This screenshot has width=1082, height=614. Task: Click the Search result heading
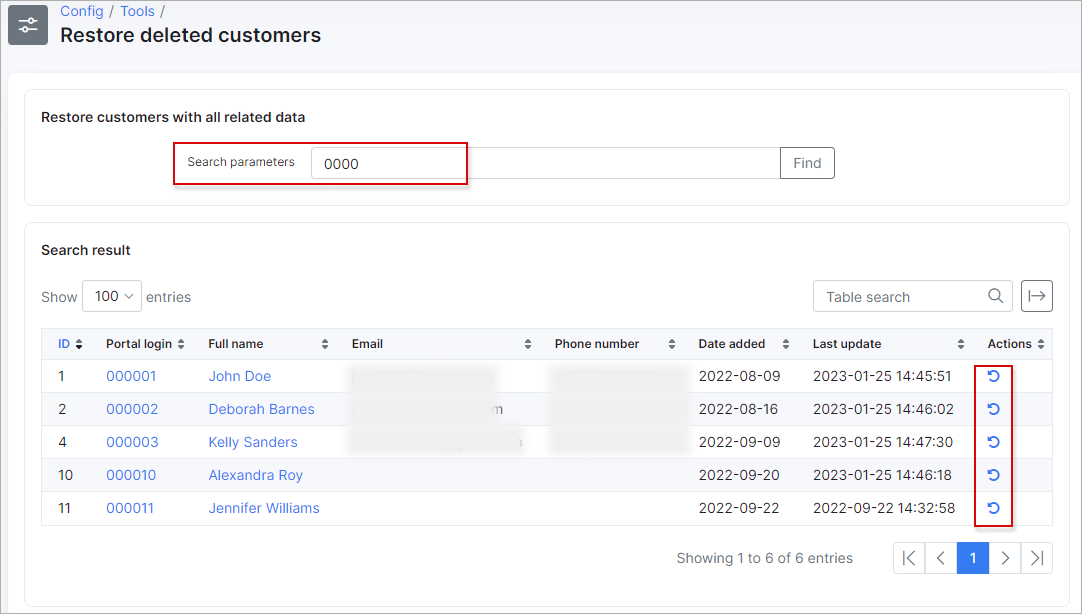coord(86,250)
